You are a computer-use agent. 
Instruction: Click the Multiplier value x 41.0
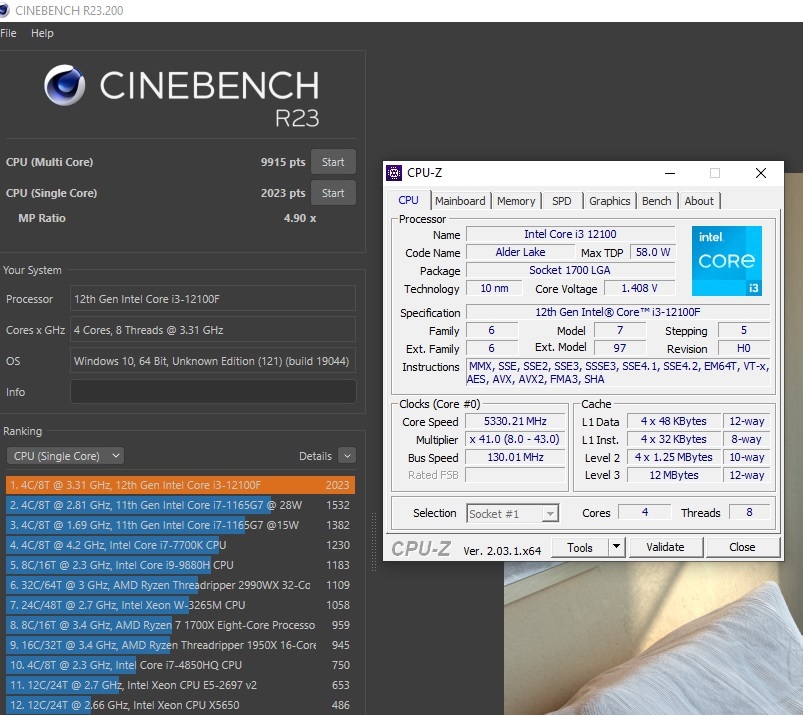pos(515,439)
